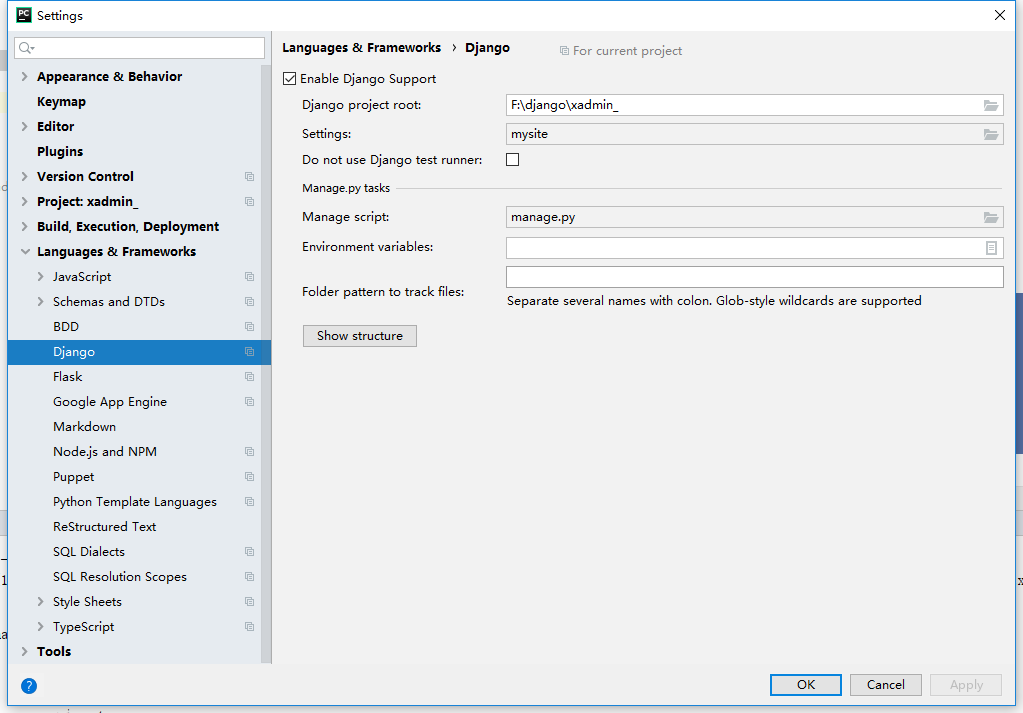Viewport: 1023px width, 713px height.
Task: Click project-level icon beside Flask
Action: click(x=249, y=376)
